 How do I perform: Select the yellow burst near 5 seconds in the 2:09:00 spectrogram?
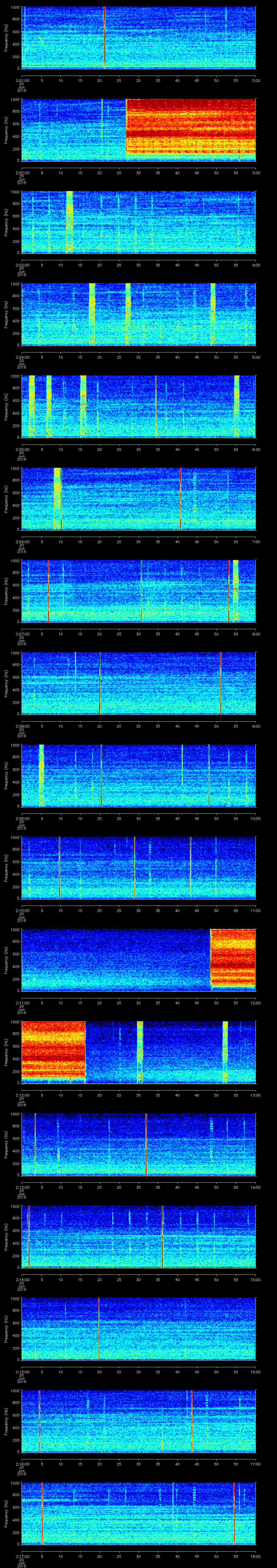click(41, 775)
